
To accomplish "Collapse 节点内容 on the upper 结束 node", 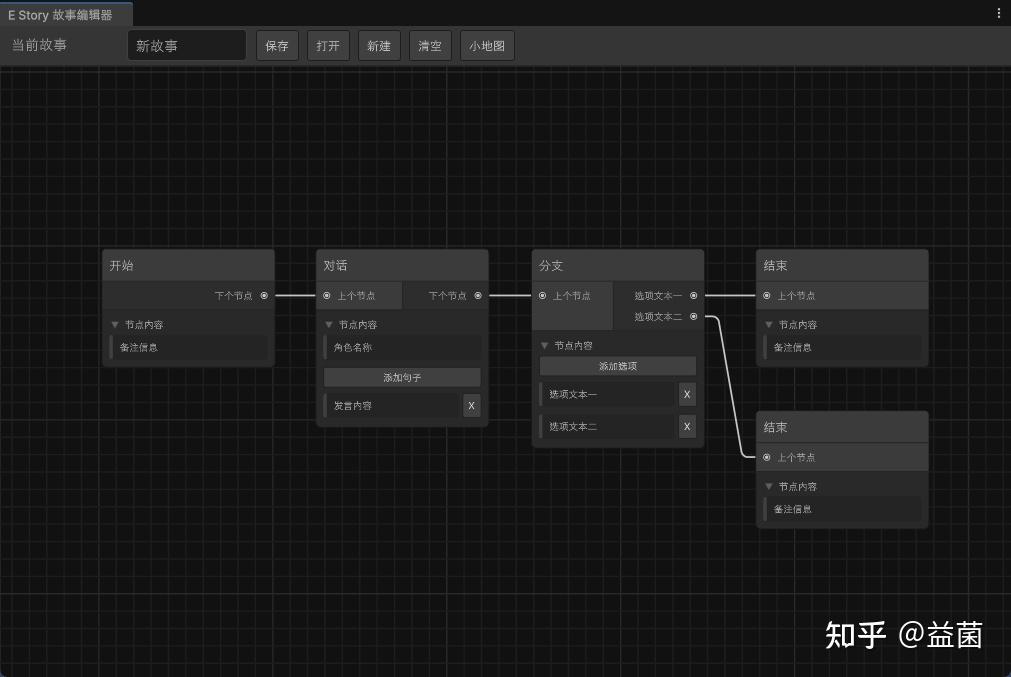I will tap(767, 324).
